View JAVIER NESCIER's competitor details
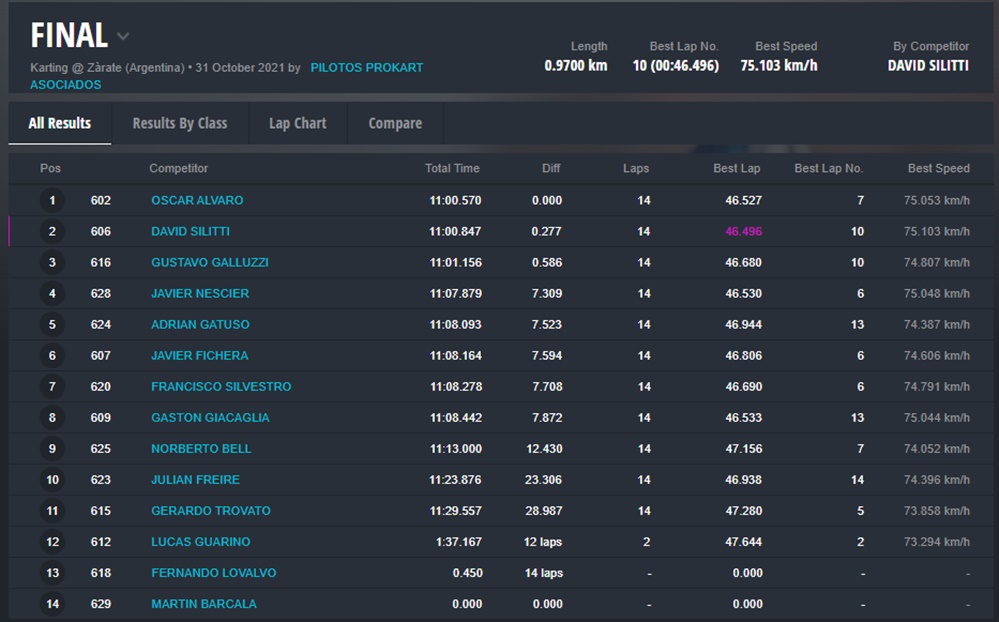The image size is (999, 622). click(200, 293)
